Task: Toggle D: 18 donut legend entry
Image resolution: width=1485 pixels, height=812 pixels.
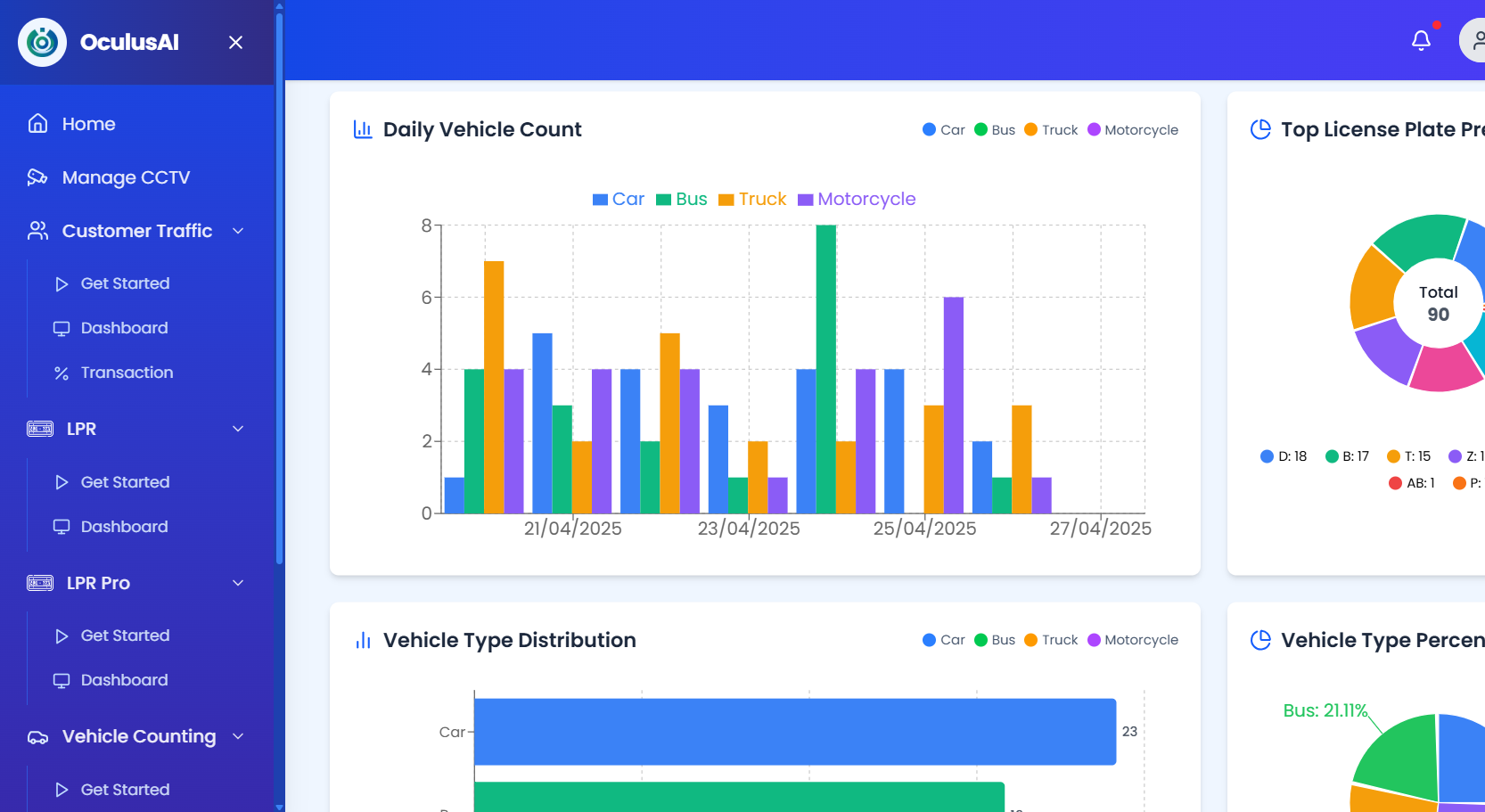Action: point(1284,456)
